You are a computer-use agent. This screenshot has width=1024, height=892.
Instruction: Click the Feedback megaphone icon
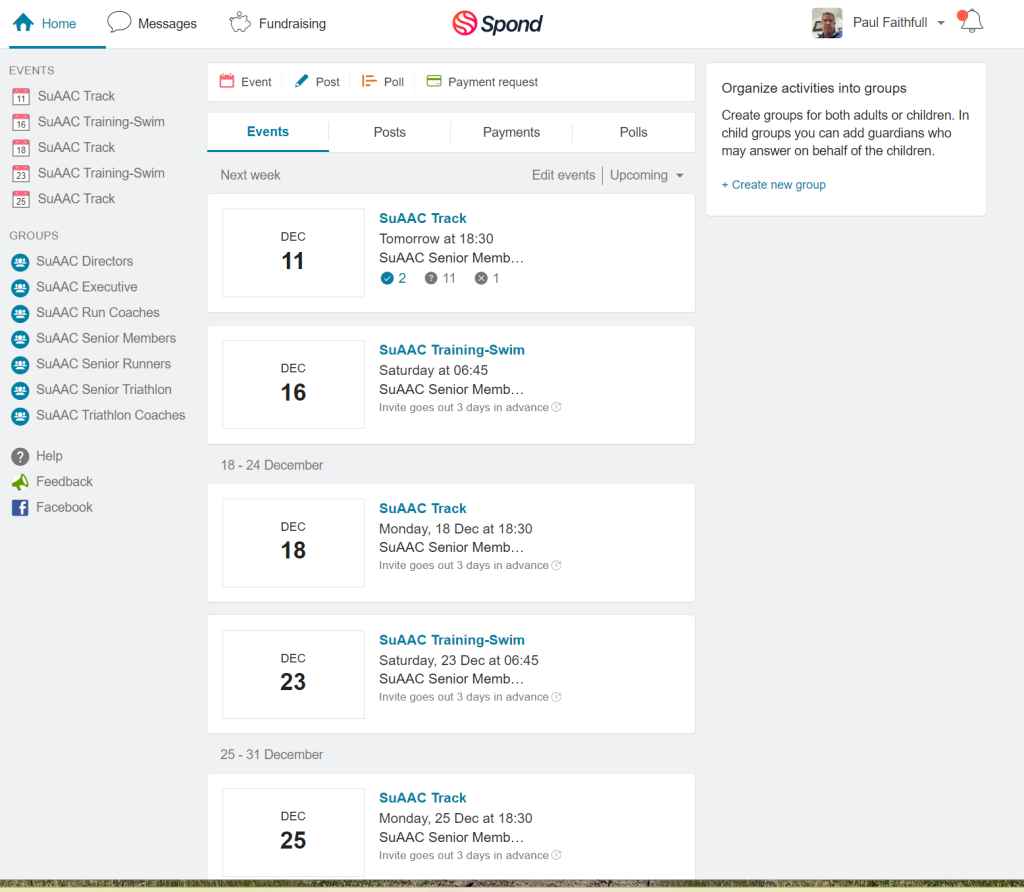click(20, 482)
